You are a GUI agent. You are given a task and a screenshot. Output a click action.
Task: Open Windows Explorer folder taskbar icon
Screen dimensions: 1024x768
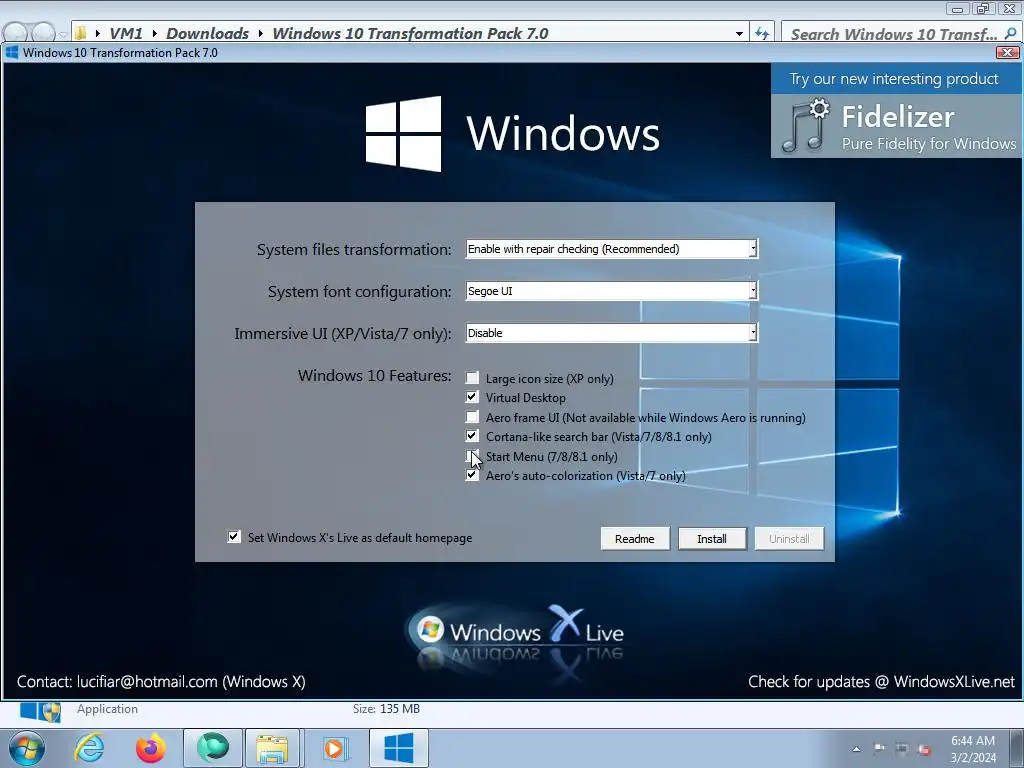point(273,748)
